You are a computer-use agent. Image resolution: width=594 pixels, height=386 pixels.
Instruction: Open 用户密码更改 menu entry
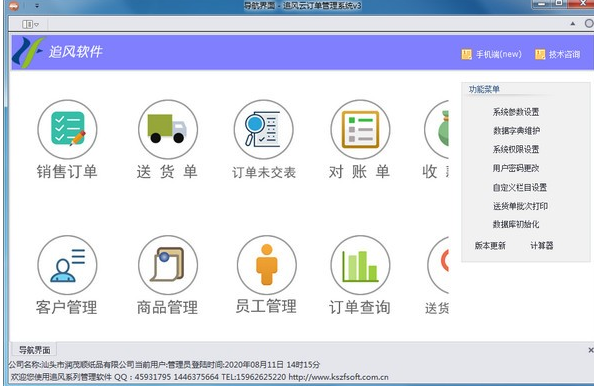516,168
